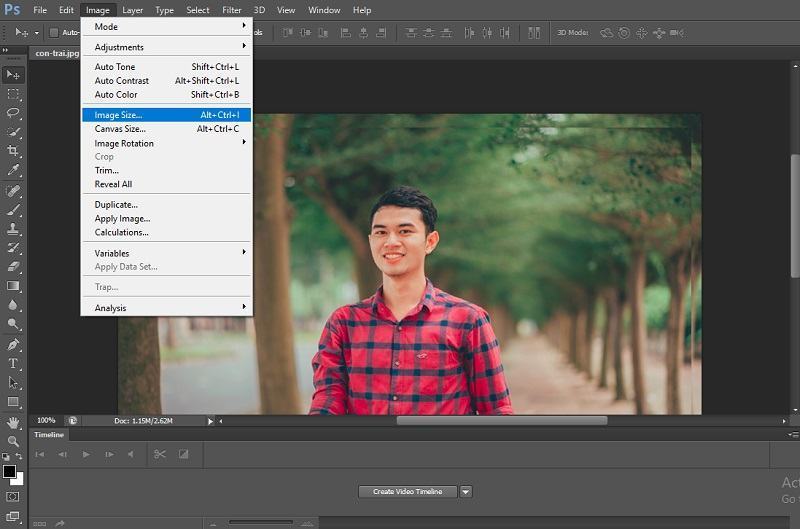
Task: Choose Image Size from the menu
Action: [x=167, y=115]
